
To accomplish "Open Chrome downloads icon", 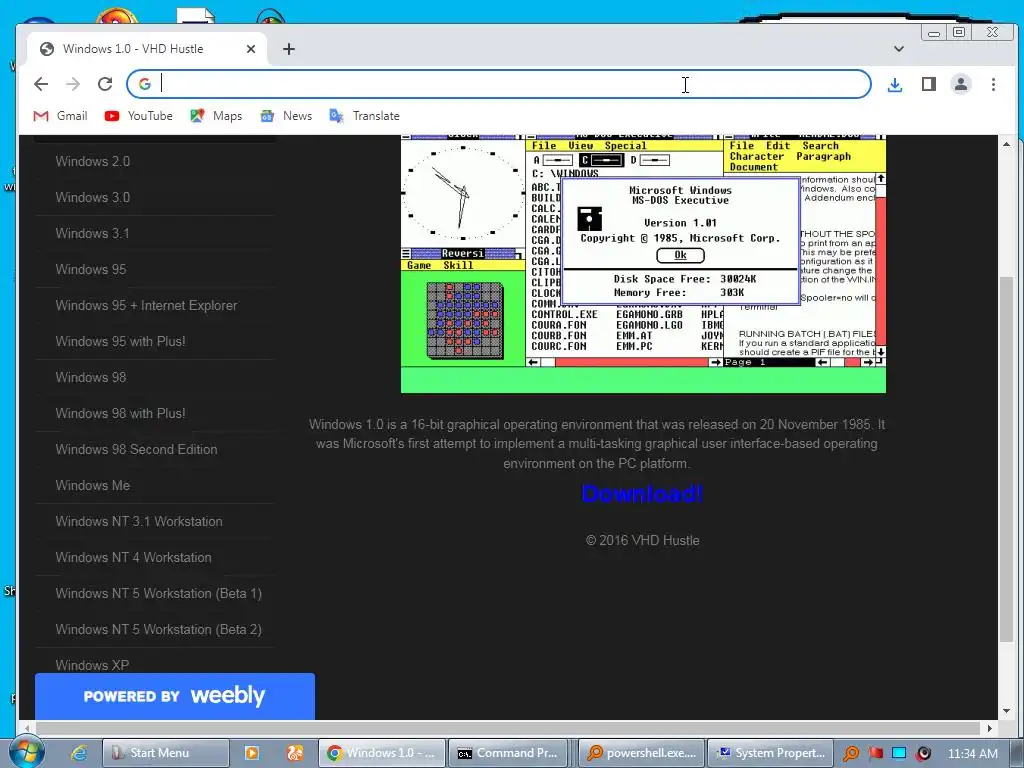I will point(895,84).
